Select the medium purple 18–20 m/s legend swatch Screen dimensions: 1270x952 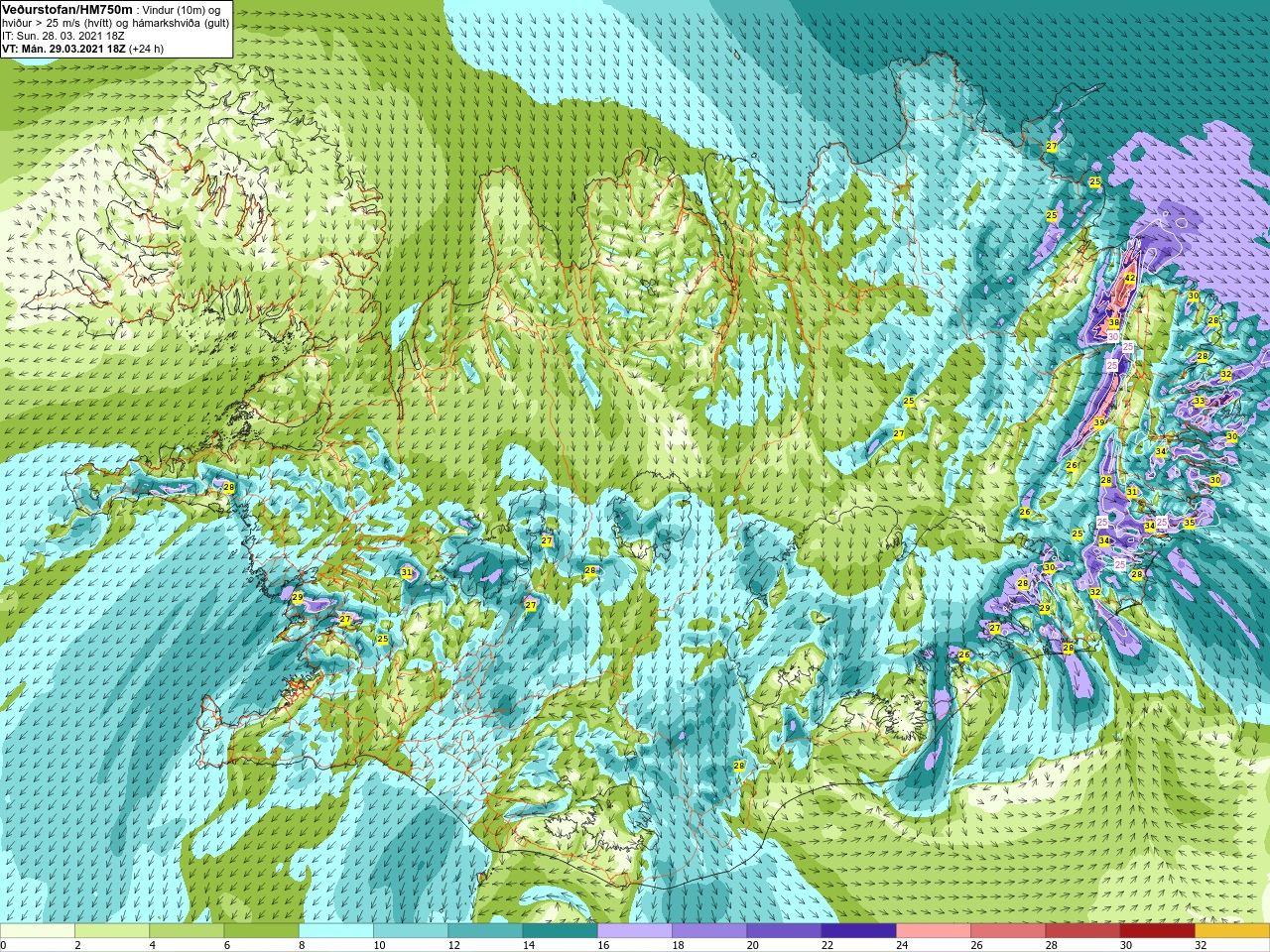click(x=709, y=931)
